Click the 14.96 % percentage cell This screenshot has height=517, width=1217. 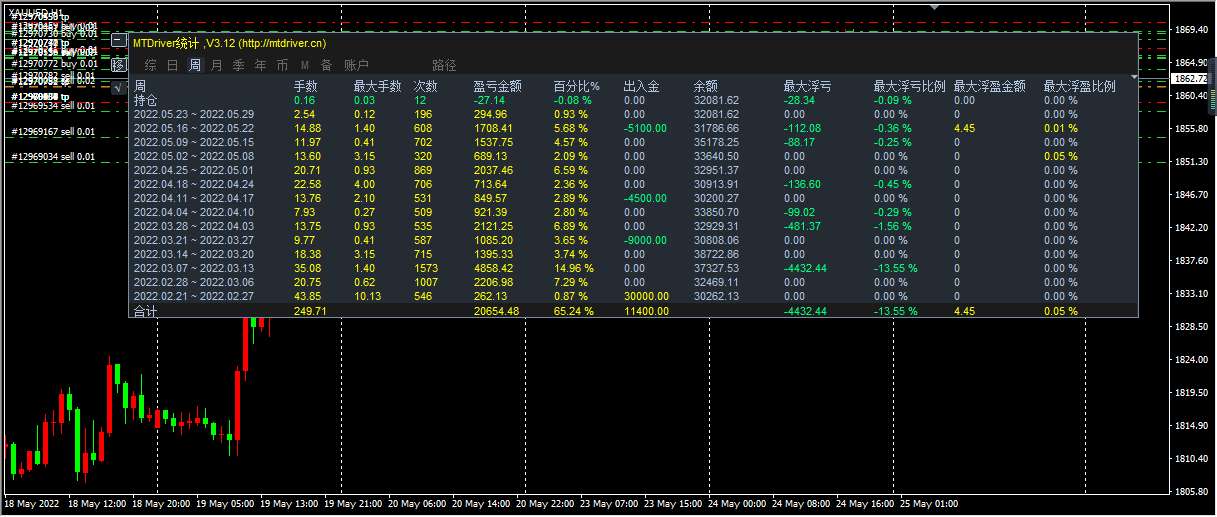pos(574,268)
